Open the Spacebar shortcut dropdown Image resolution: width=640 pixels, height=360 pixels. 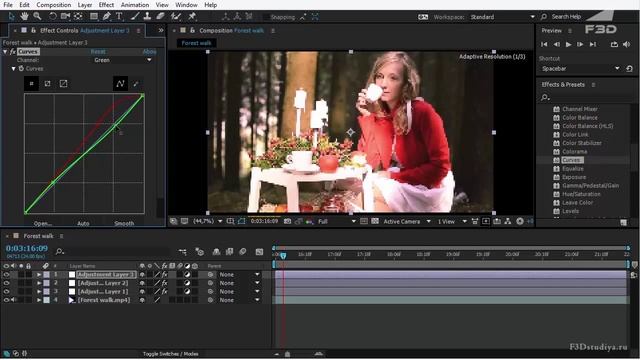(x=581, y=69)
